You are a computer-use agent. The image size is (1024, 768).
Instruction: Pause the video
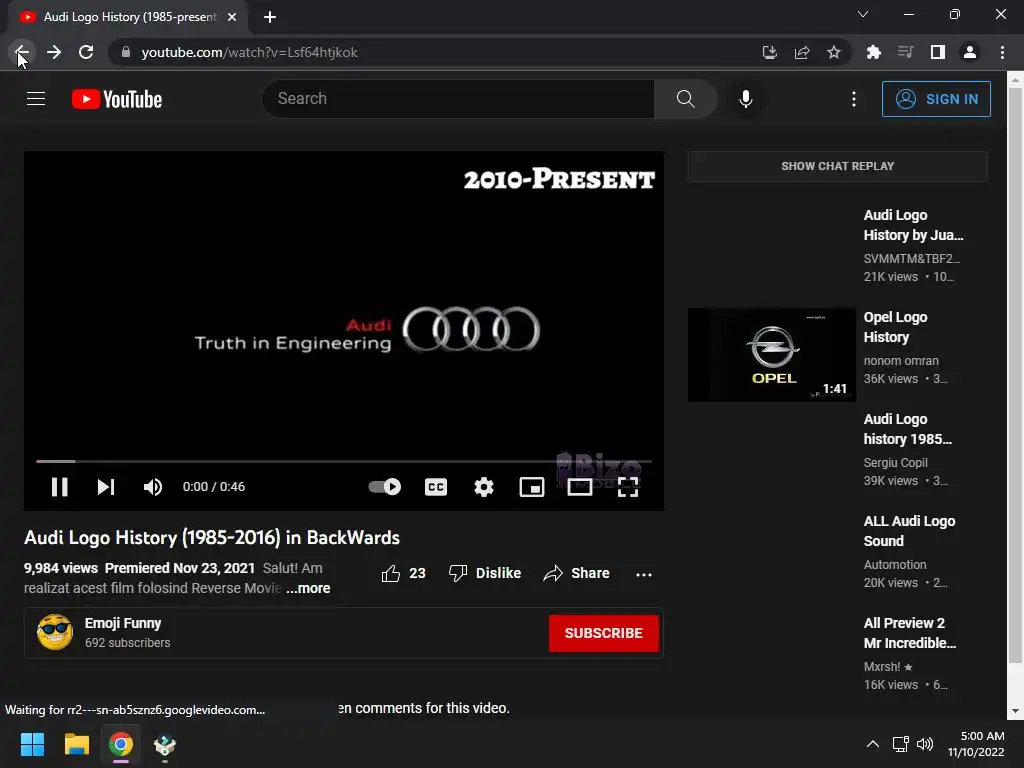tap(59, 487)
